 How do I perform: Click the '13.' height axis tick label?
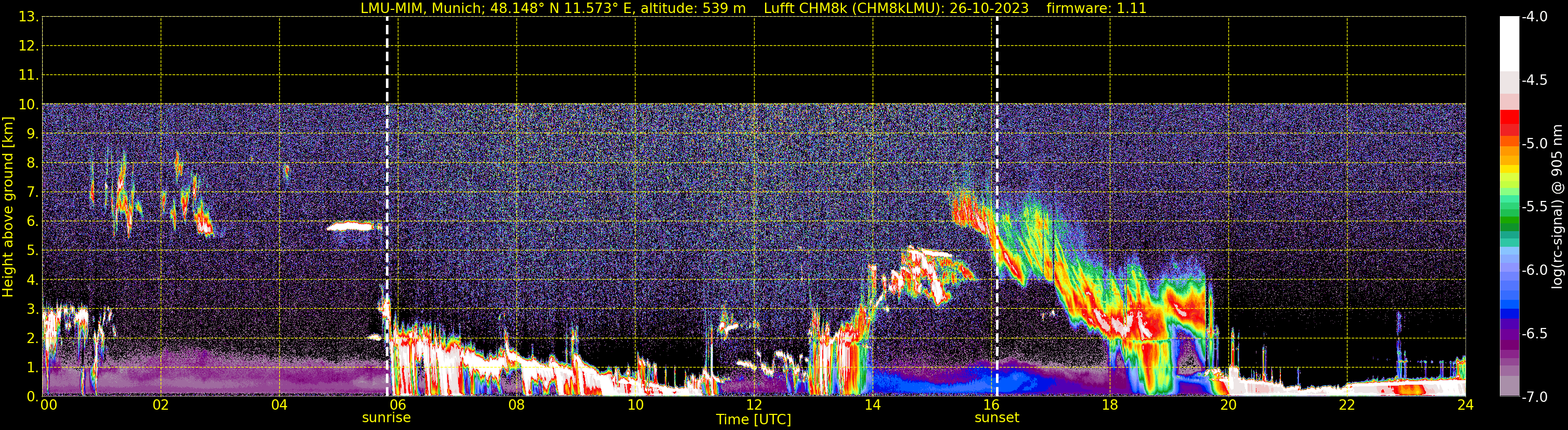[x=29, y=17]
